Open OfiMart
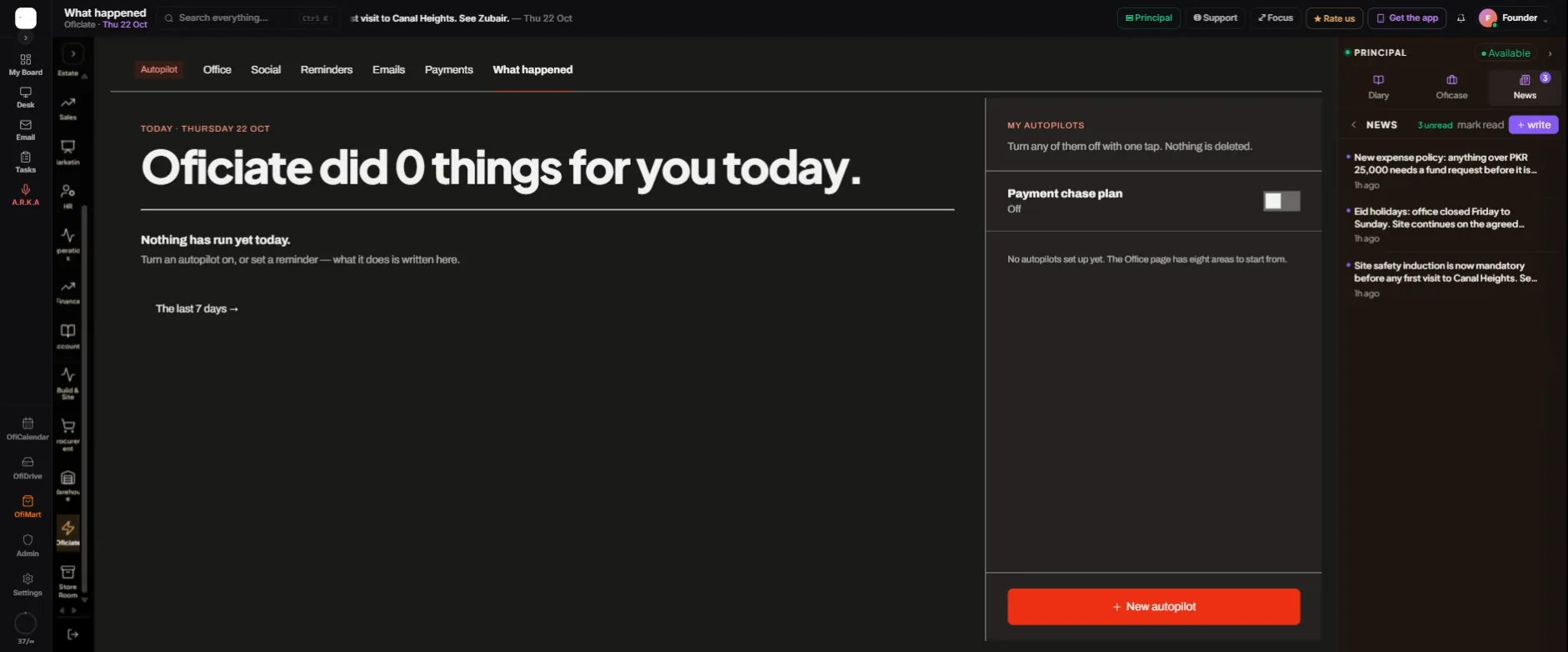Image resolution: width=1568 pixels, height=652 pixels. tap(27, 507)
